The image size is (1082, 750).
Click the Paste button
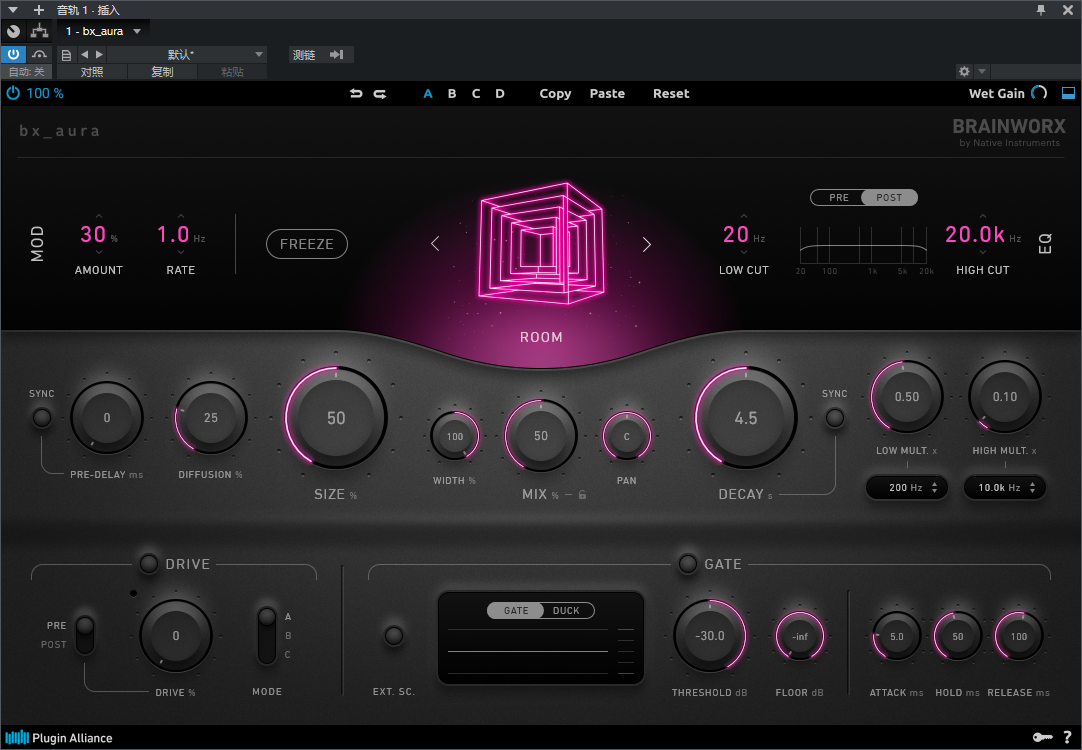[x=607, y=94]
